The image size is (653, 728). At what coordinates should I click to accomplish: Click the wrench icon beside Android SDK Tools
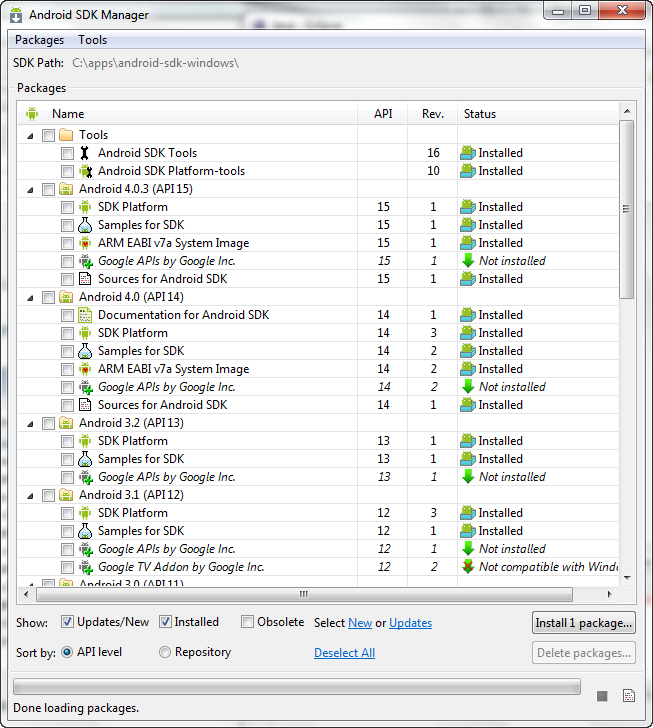click(x=85, y=153)
